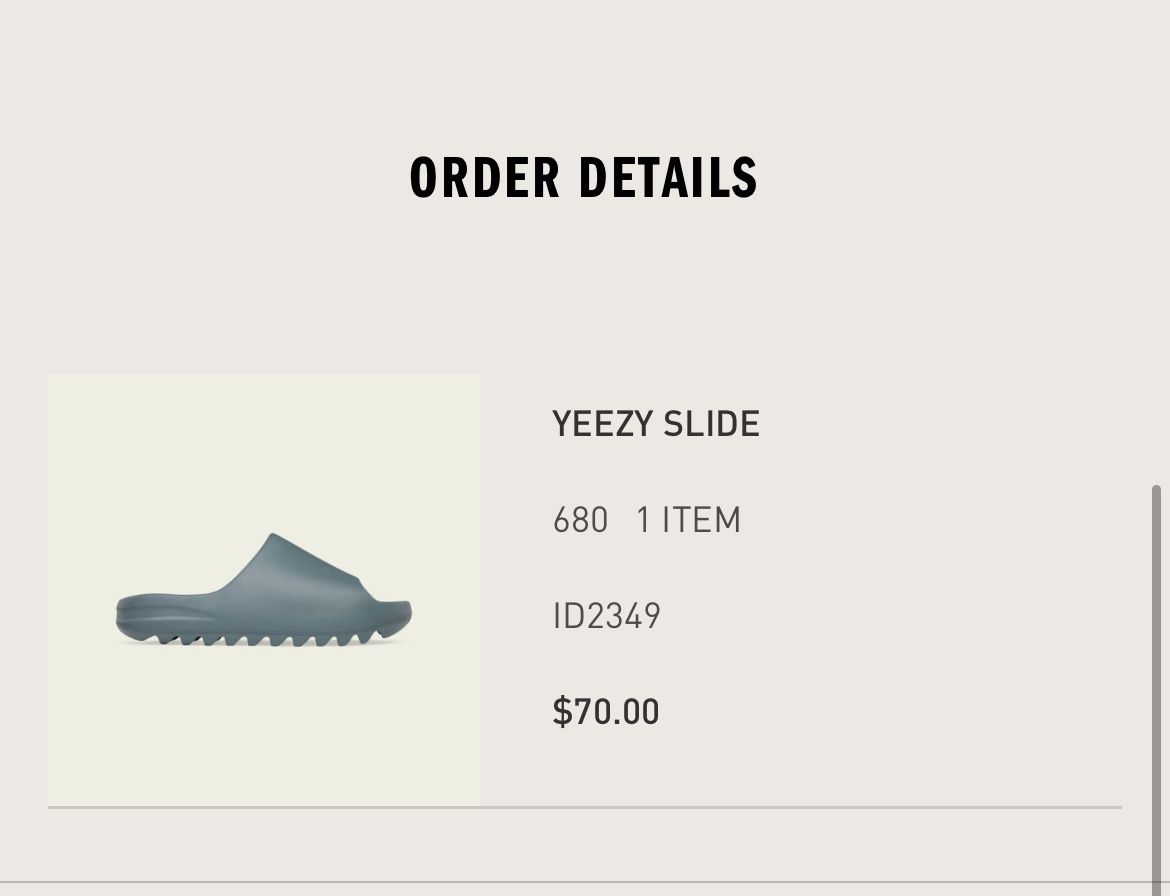This screenshot has height=896, width=1170.
Task: Click the YEEZY SLIDE product image
Action: tap(264, 588)
